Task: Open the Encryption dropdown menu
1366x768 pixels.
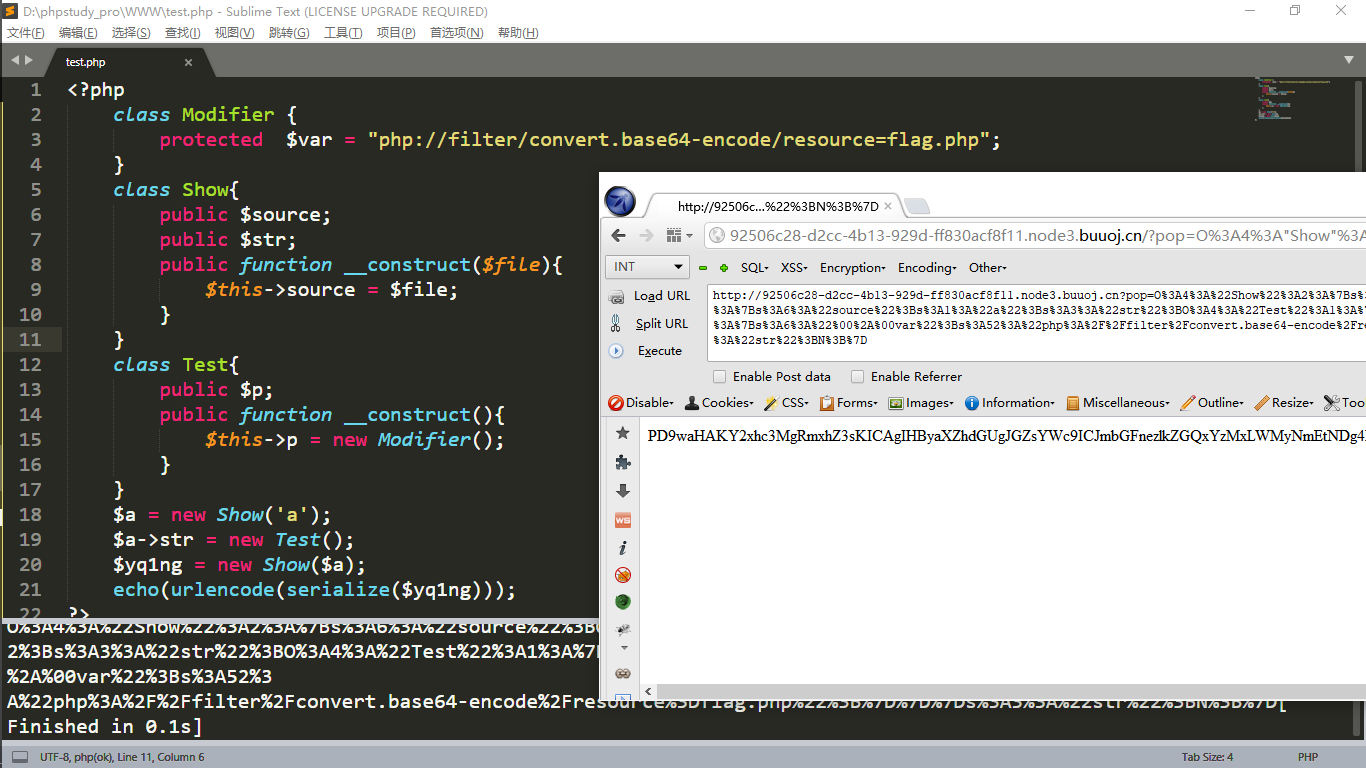Action: point(853,267)
